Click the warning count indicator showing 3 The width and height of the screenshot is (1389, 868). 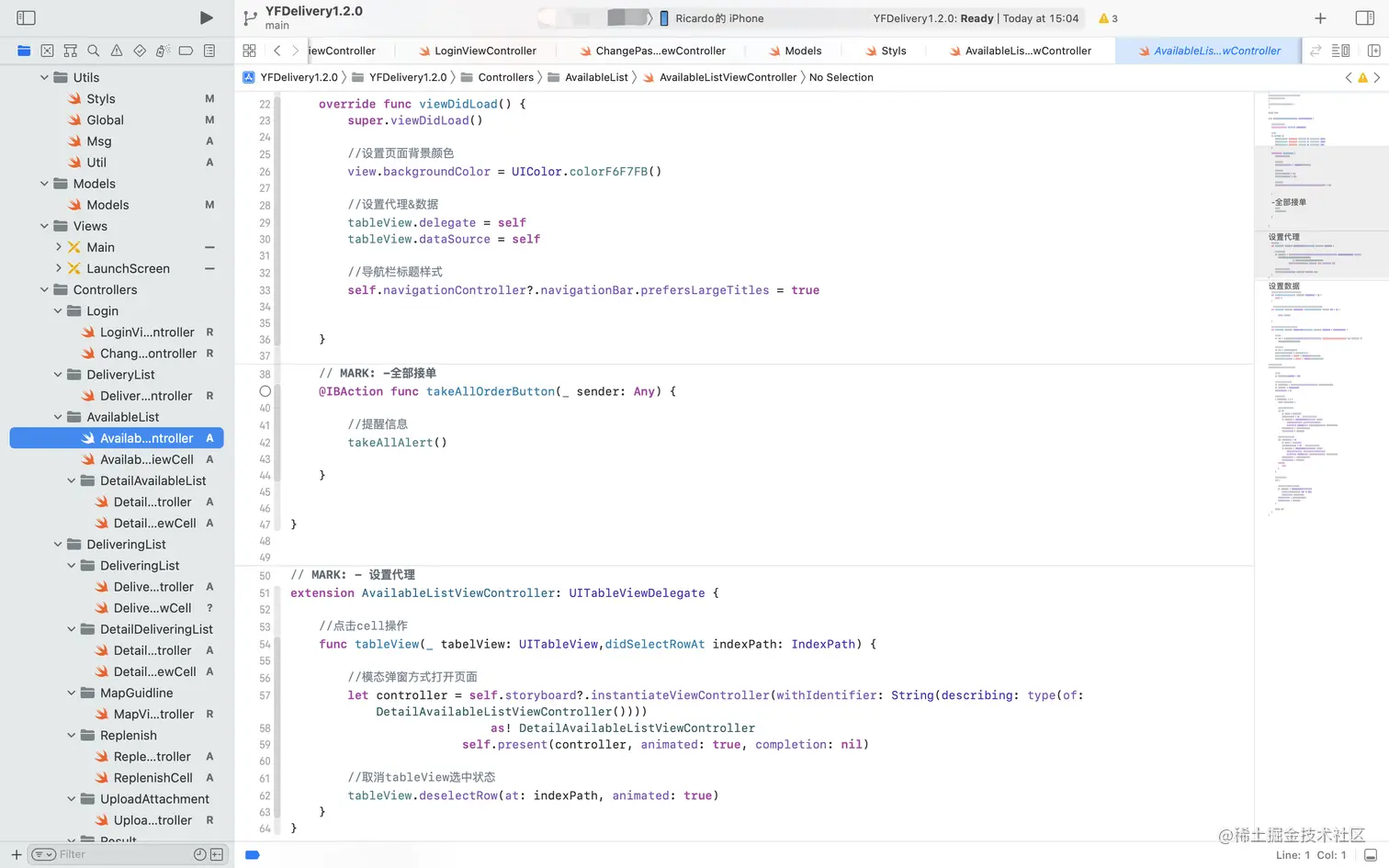[1109, 18]
